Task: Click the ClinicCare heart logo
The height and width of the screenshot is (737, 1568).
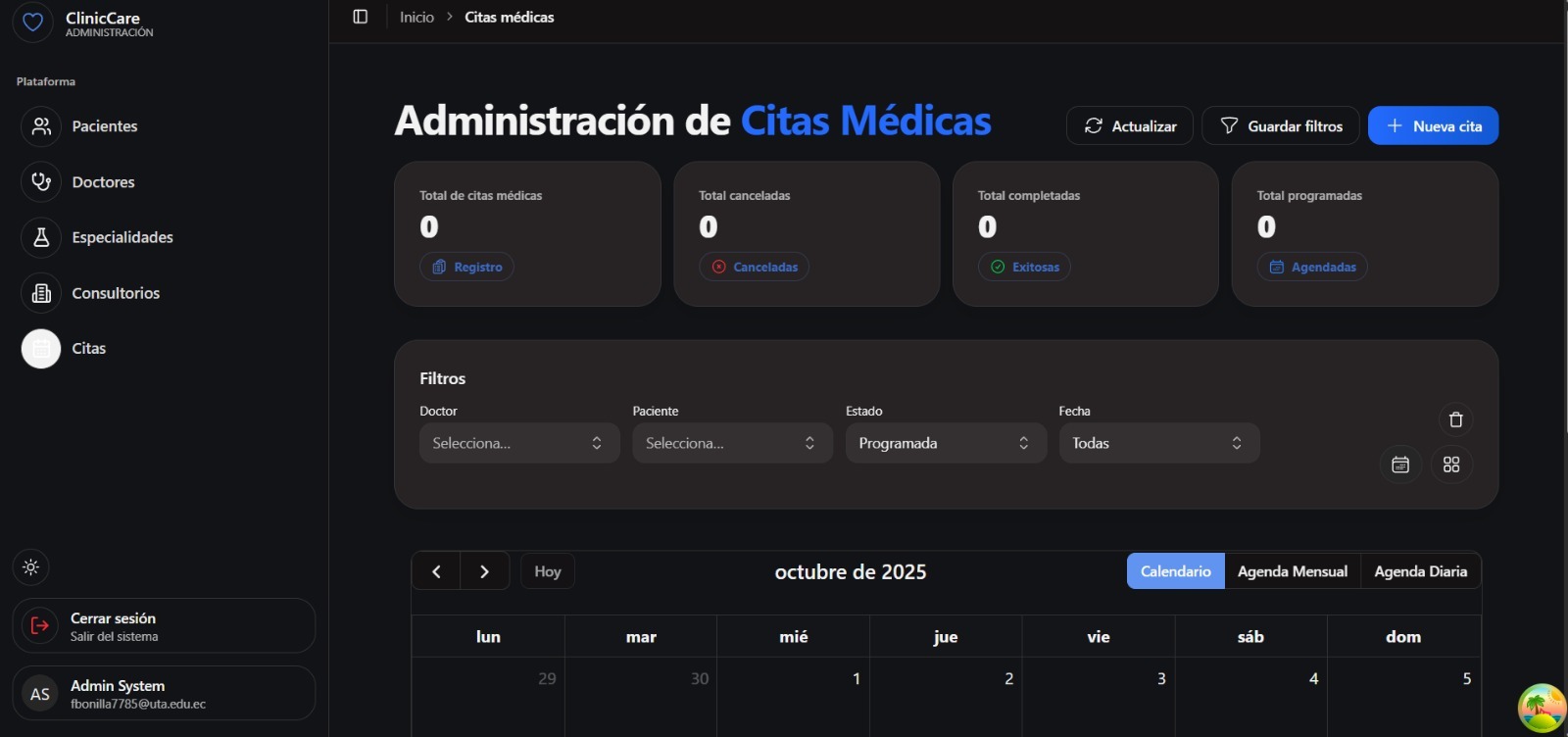Action: pos(32,22)
